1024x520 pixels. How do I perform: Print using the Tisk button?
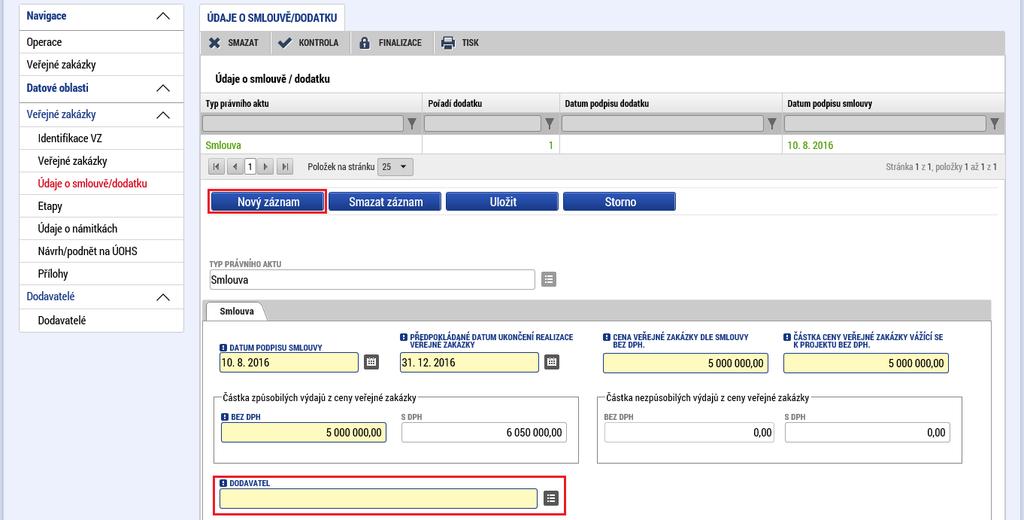460,43
